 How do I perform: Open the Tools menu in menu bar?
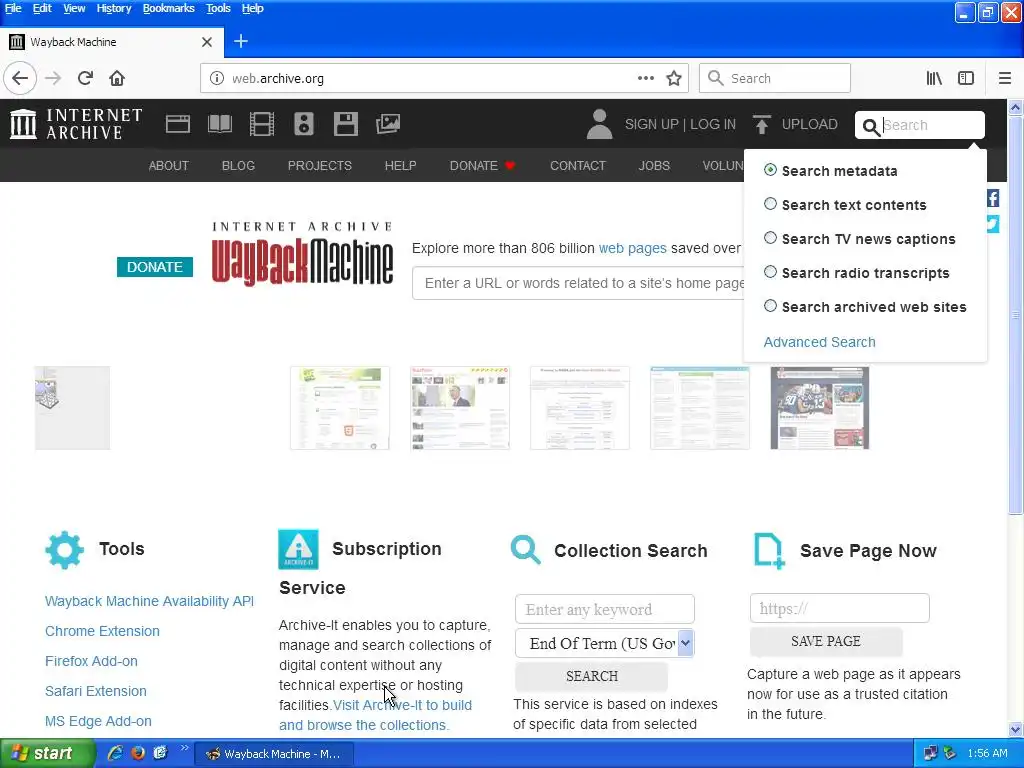218,8
